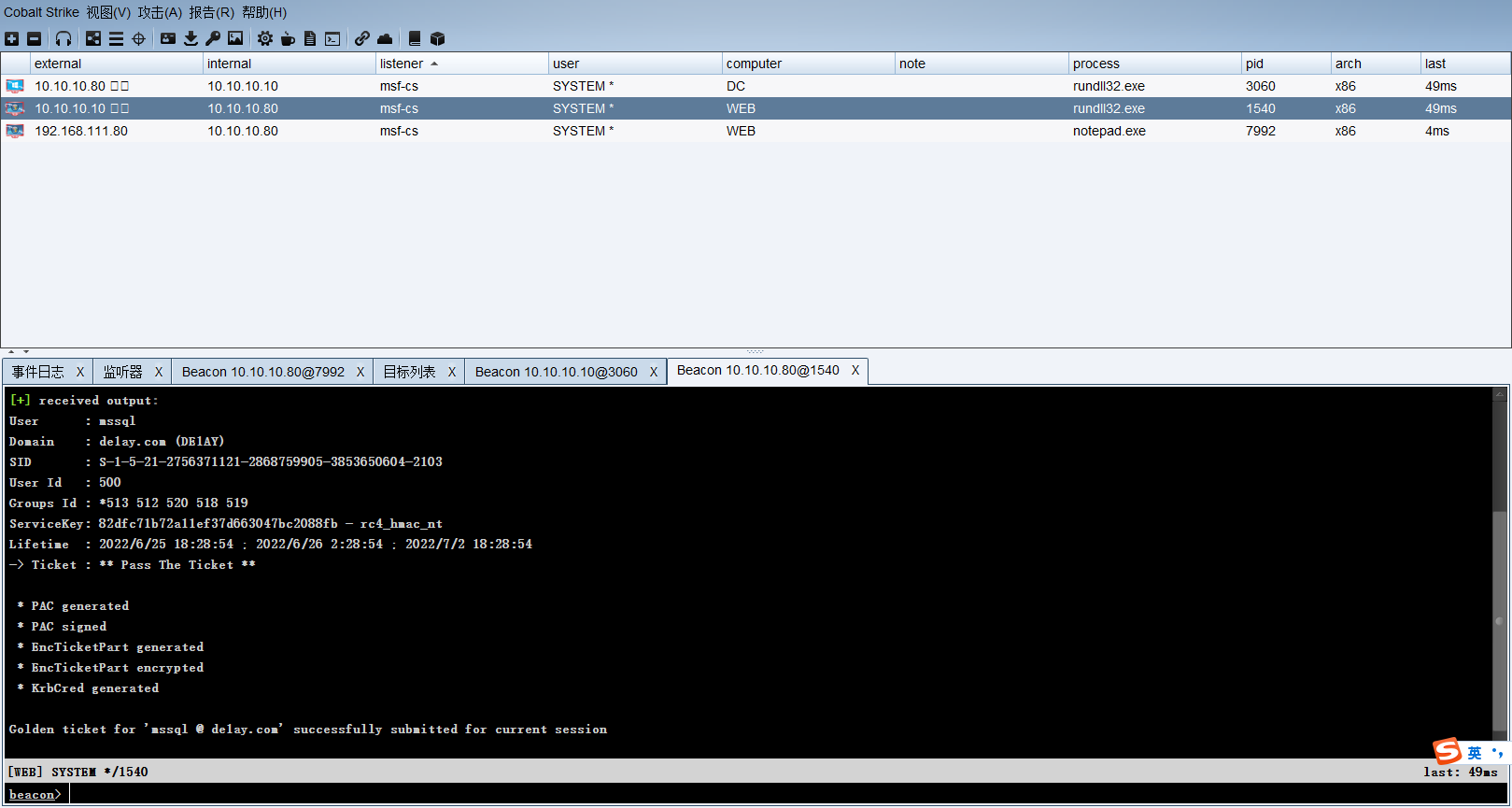The width and height of the screenshot is (1512, 808).
Task: Open the 报告(R) menu
Action: (212, 12)
